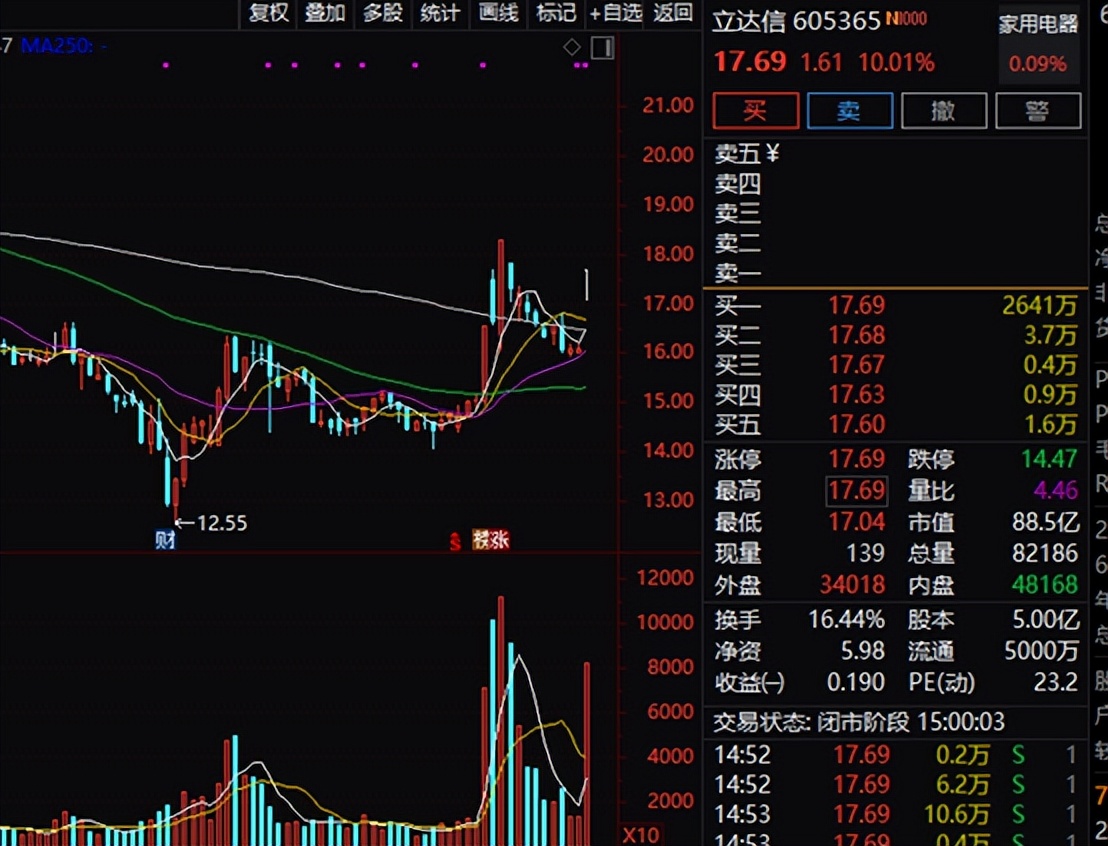
Task: Toggle the side panel layout icon
Action: pos(601,47)
